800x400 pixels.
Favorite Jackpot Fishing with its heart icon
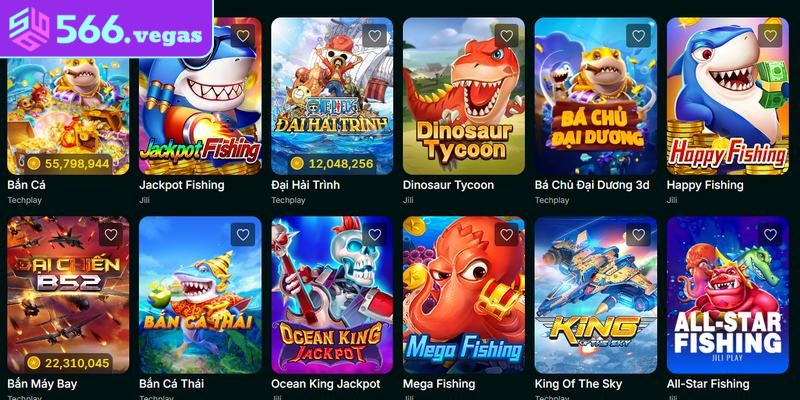[243, 36]
